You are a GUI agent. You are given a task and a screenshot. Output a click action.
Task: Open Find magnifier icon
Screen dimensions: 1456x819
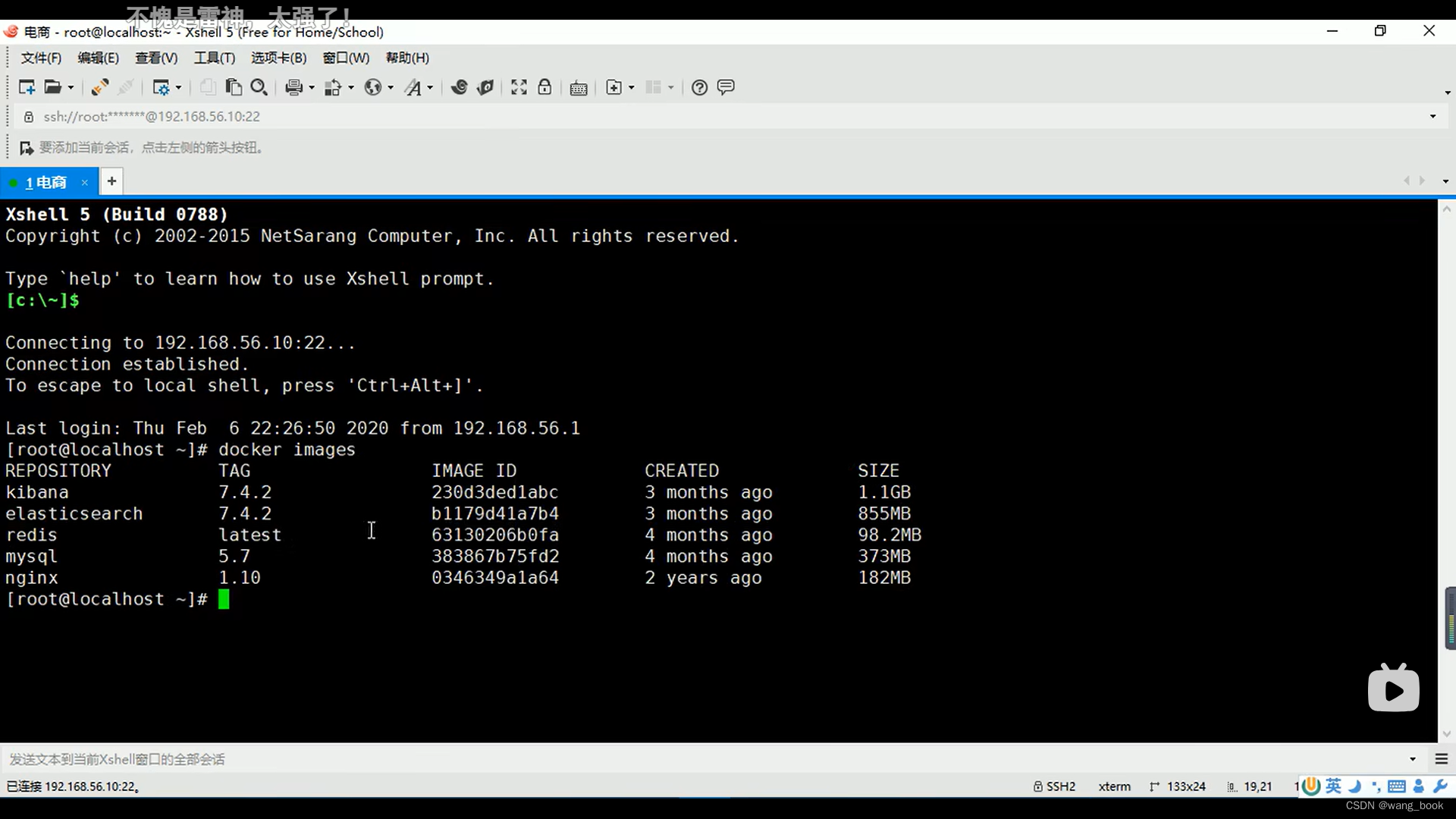[259, 87]
